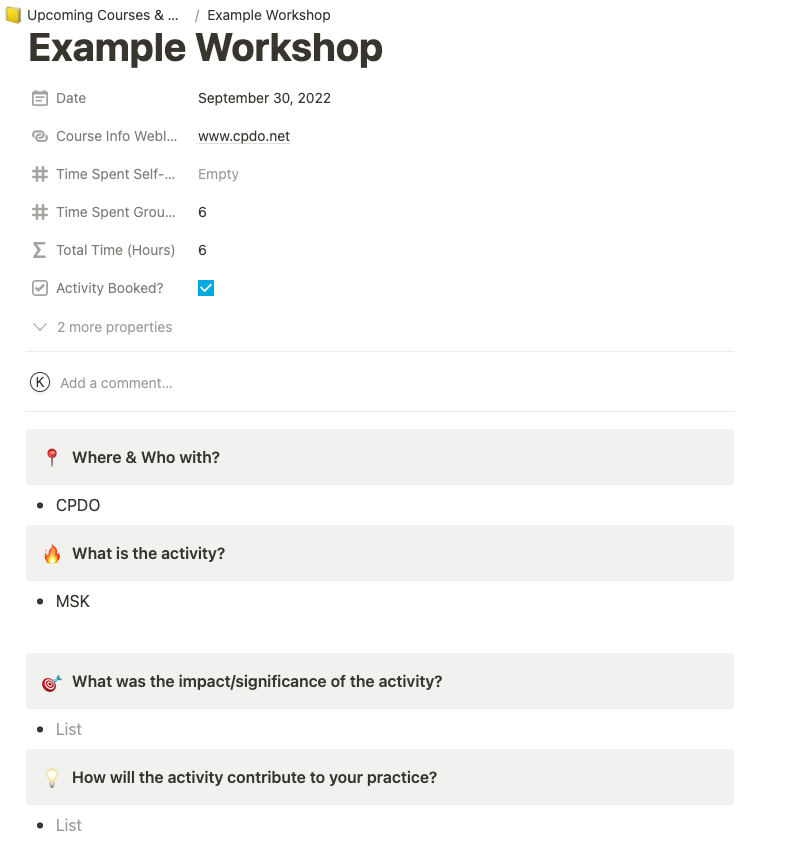The height and width of the screenshot is (848, 798).
Task: Click the hash icon for Time Spent Group
Action: pos(40,212)
